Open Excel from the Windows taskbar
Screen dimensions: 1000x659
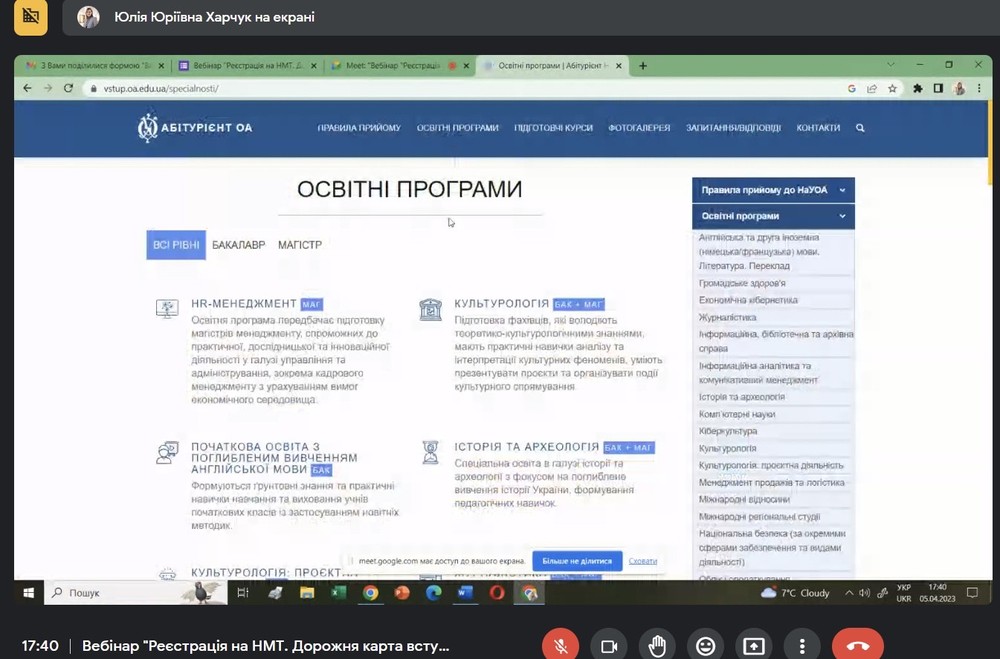tap(338, 593)
